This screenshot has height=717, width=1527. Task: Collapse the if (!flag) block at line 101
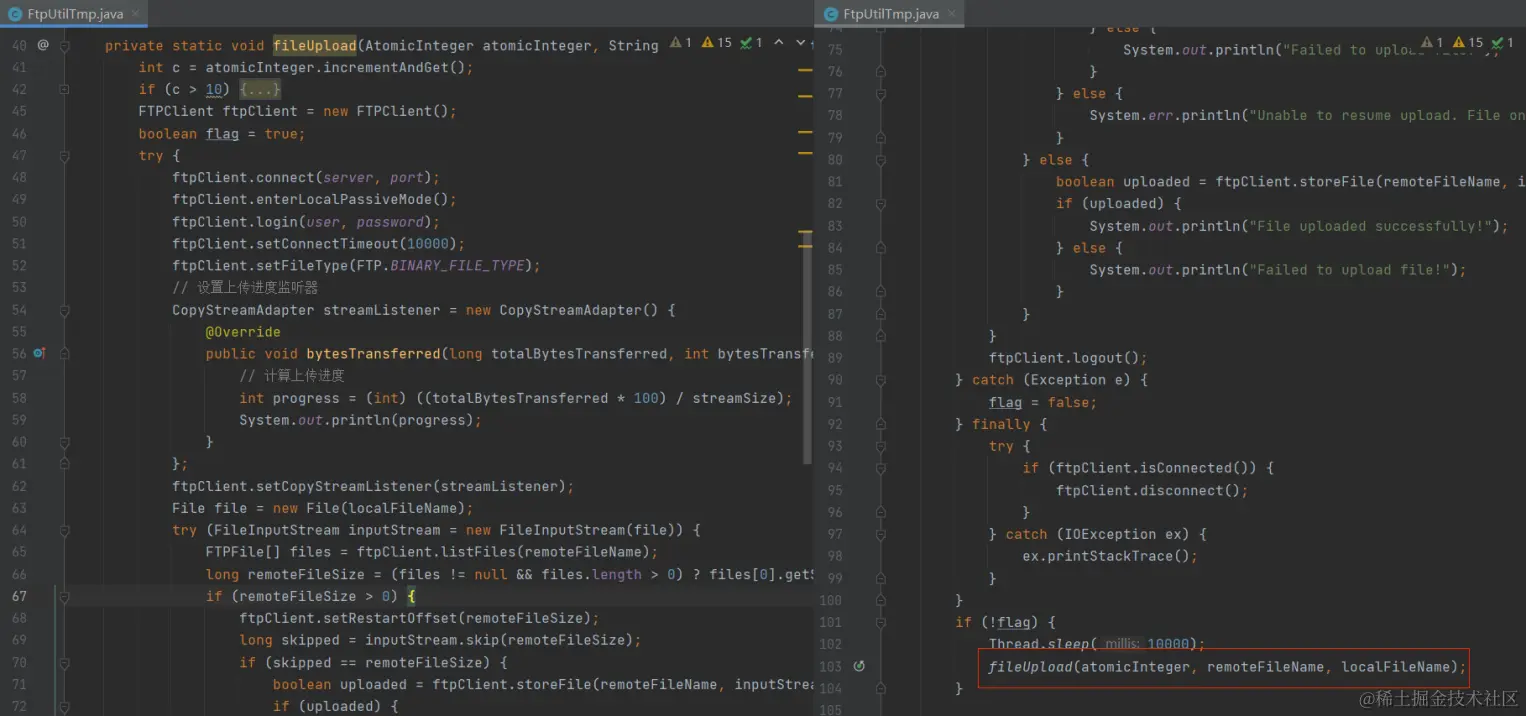(x=881, y=622)
